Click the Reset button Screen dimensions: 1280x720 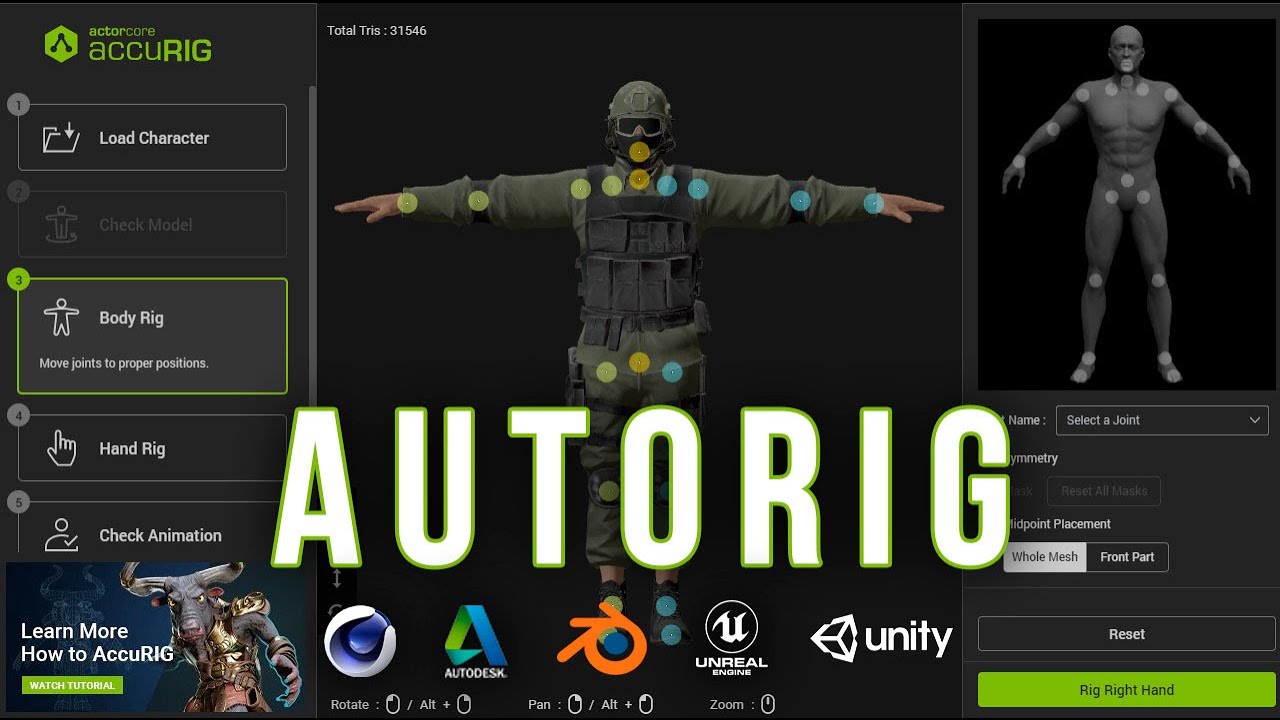1126,634
